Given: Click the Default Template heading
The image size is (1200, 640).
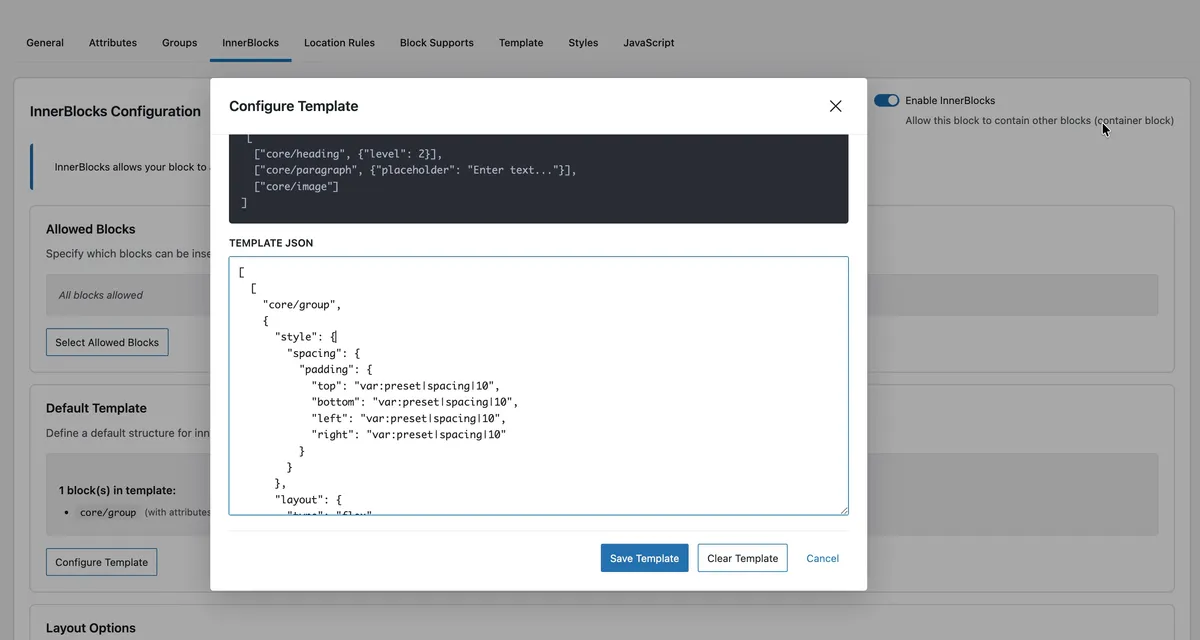Looking at the screenshot, I should click(96, 408).
